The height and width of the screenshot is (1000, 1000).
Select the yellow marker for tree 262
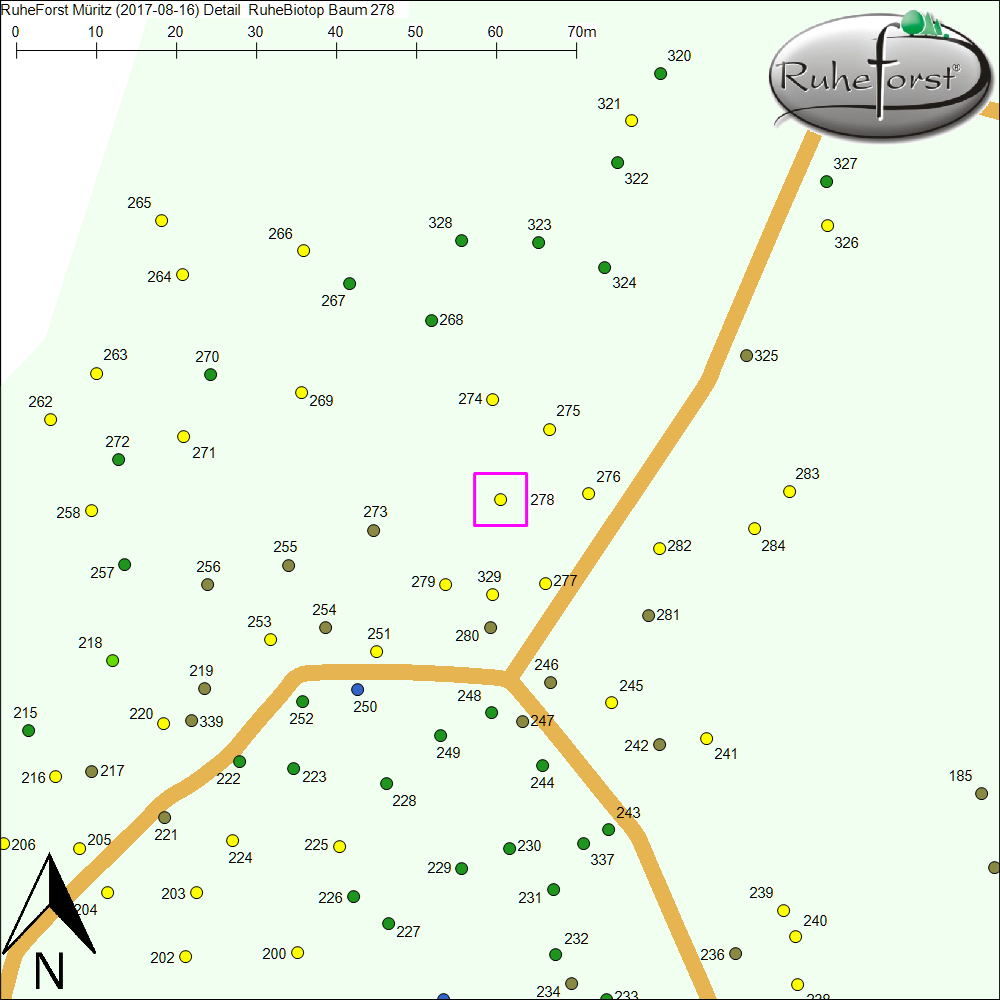click(x=51, y=420)
